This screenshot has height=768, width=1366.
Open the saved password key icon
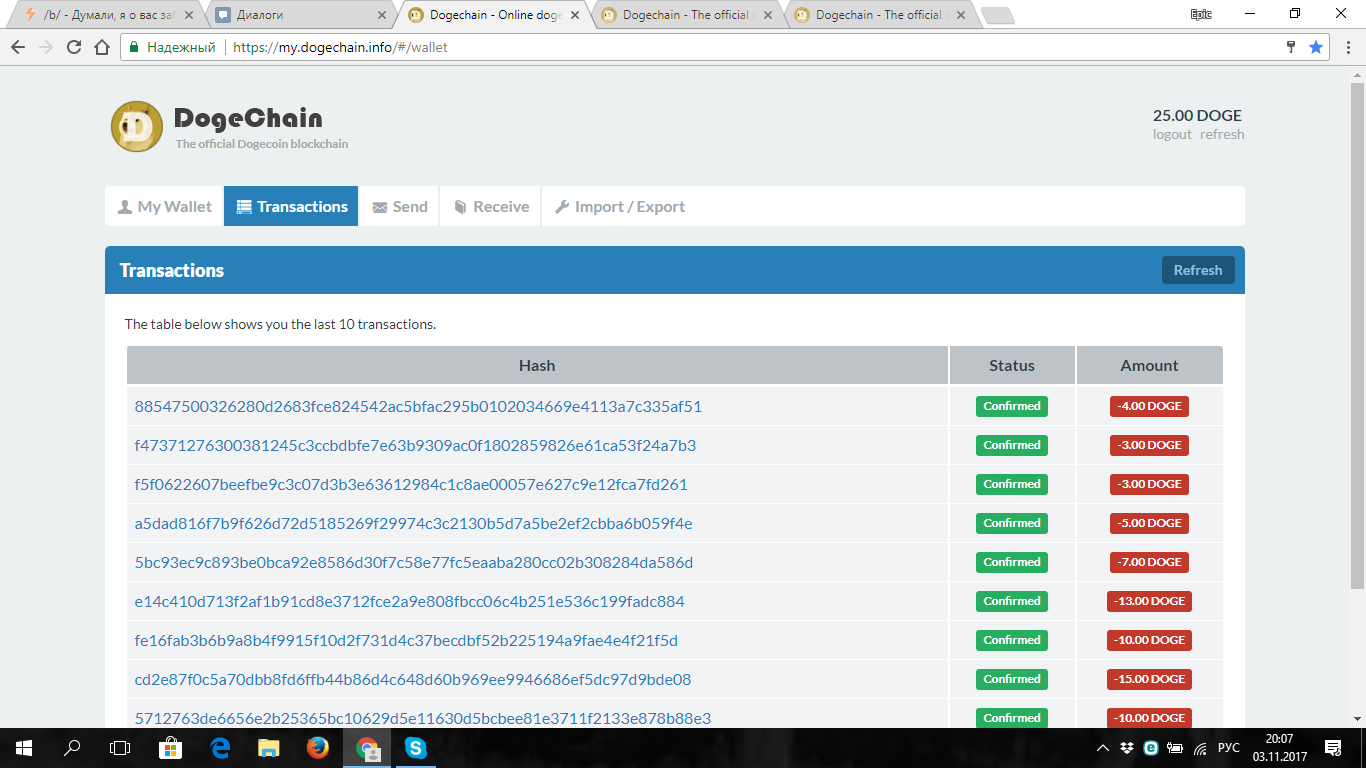[x=1291, y=47]
